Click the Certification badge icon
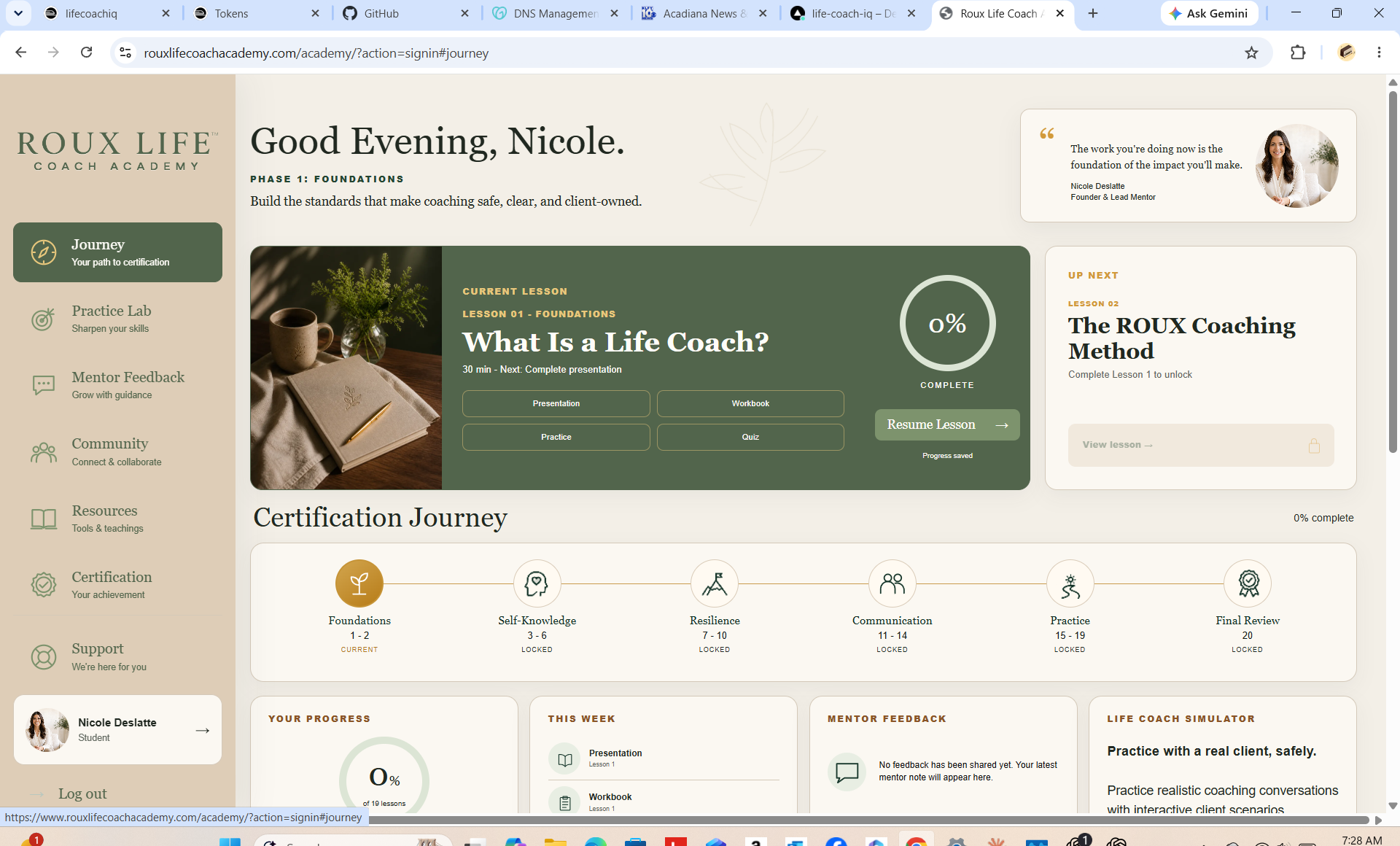Image resolution: width=1400 pixels, height=846 pixels. pos(43,585)
